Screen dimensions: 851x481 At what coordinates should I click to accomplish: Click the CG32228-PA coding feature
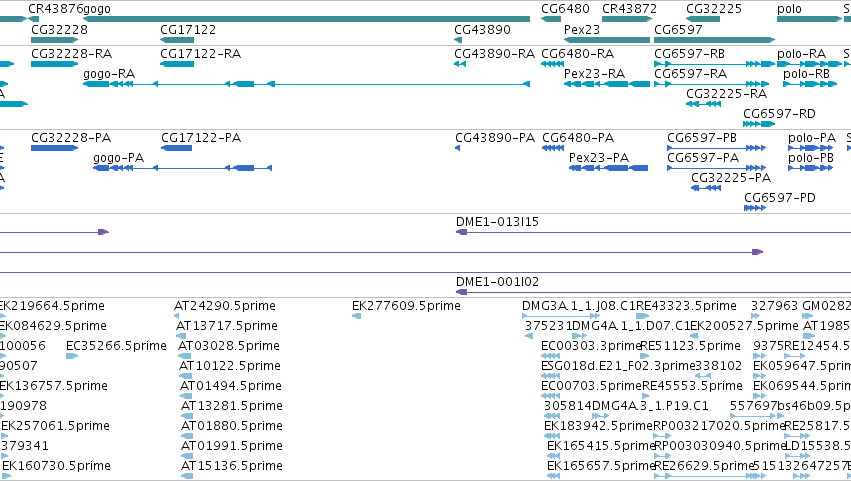54,148
